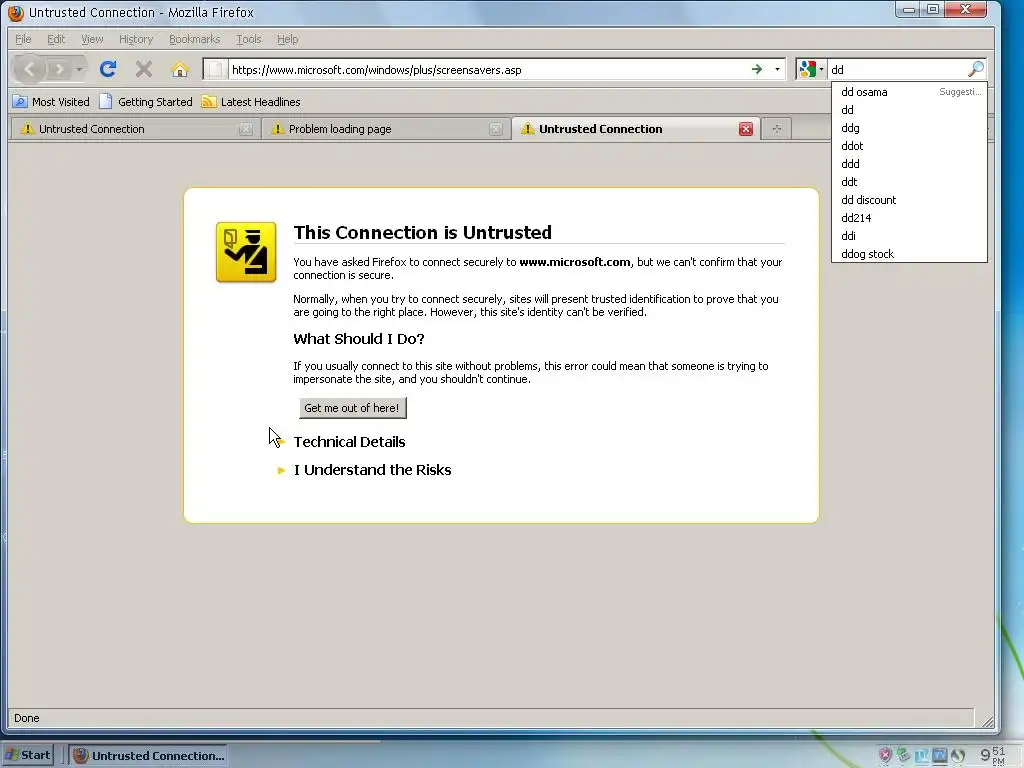Click the network monitor tray icon
This screenshot has height=768, width=1024.
(940, 756)
